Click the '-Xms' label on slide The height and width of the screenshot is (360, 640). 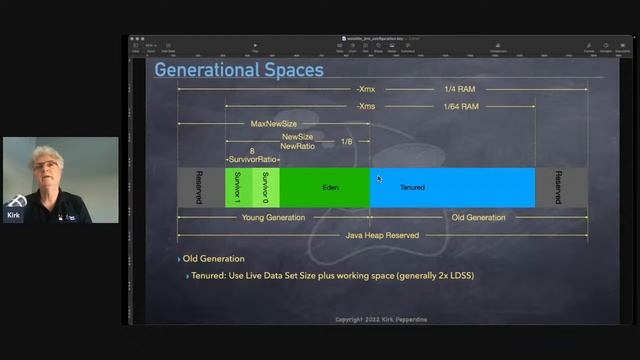pos(366,107)
